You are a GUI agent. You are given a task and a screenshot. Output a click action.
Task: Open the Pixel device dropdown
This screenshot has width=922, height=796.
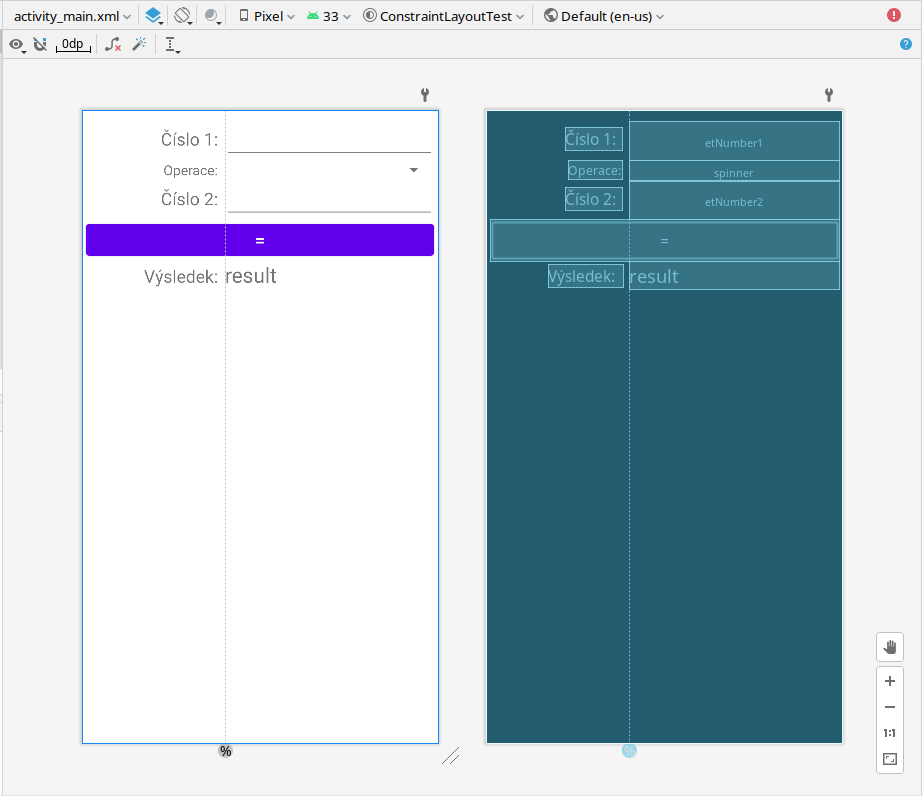(x=267, y=16)
